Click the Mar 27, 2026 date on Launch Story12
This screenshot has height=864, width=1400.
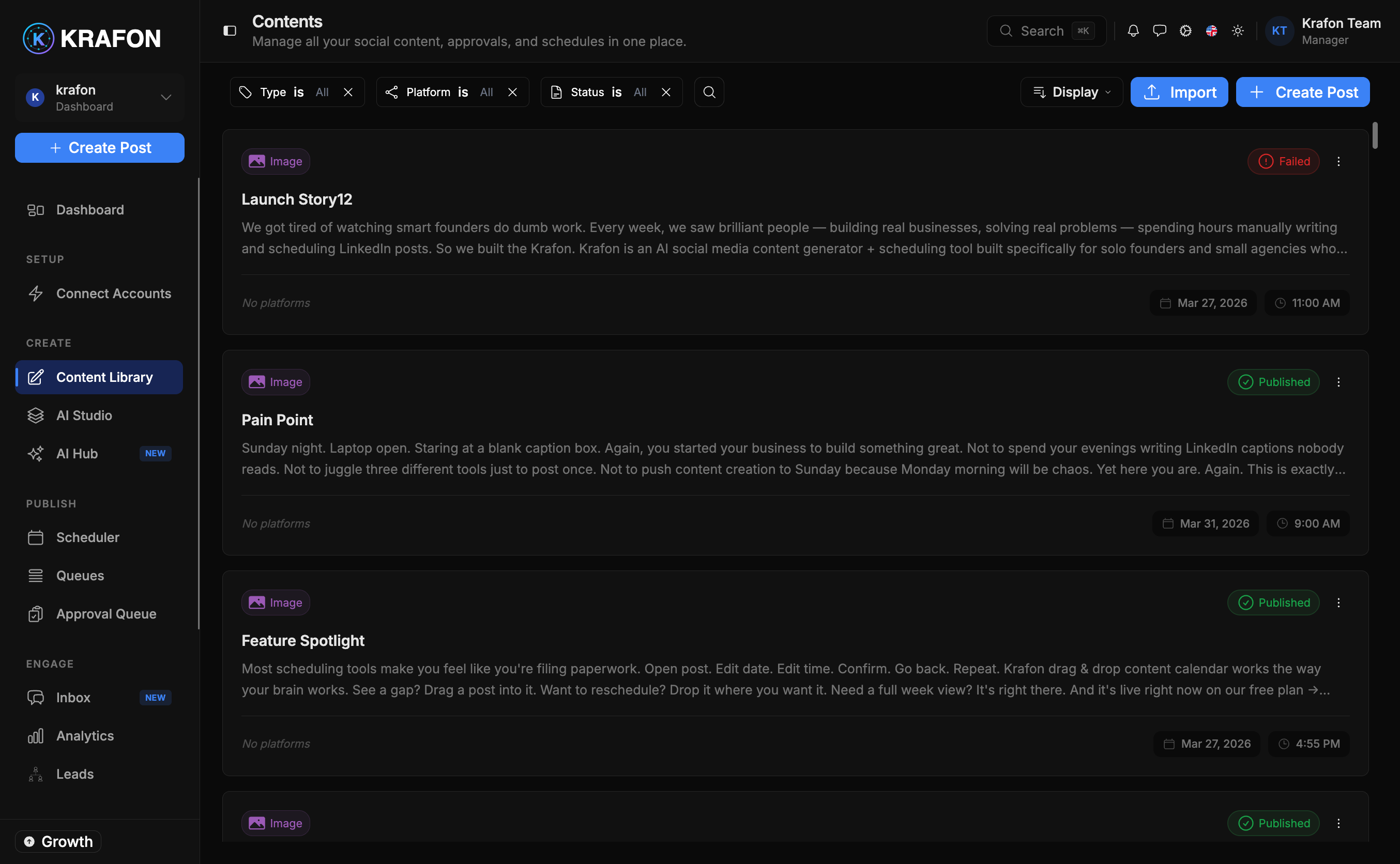coord(1203,303)
